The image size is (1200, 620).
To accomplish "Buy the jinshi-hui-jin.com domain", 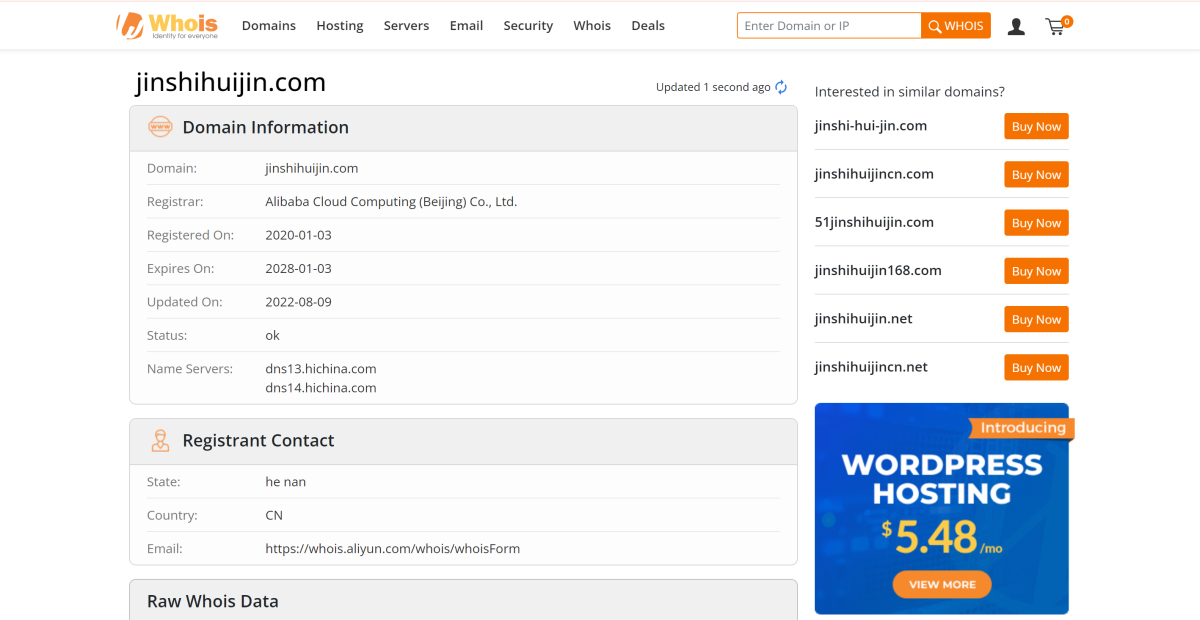I will (1036, 126).
